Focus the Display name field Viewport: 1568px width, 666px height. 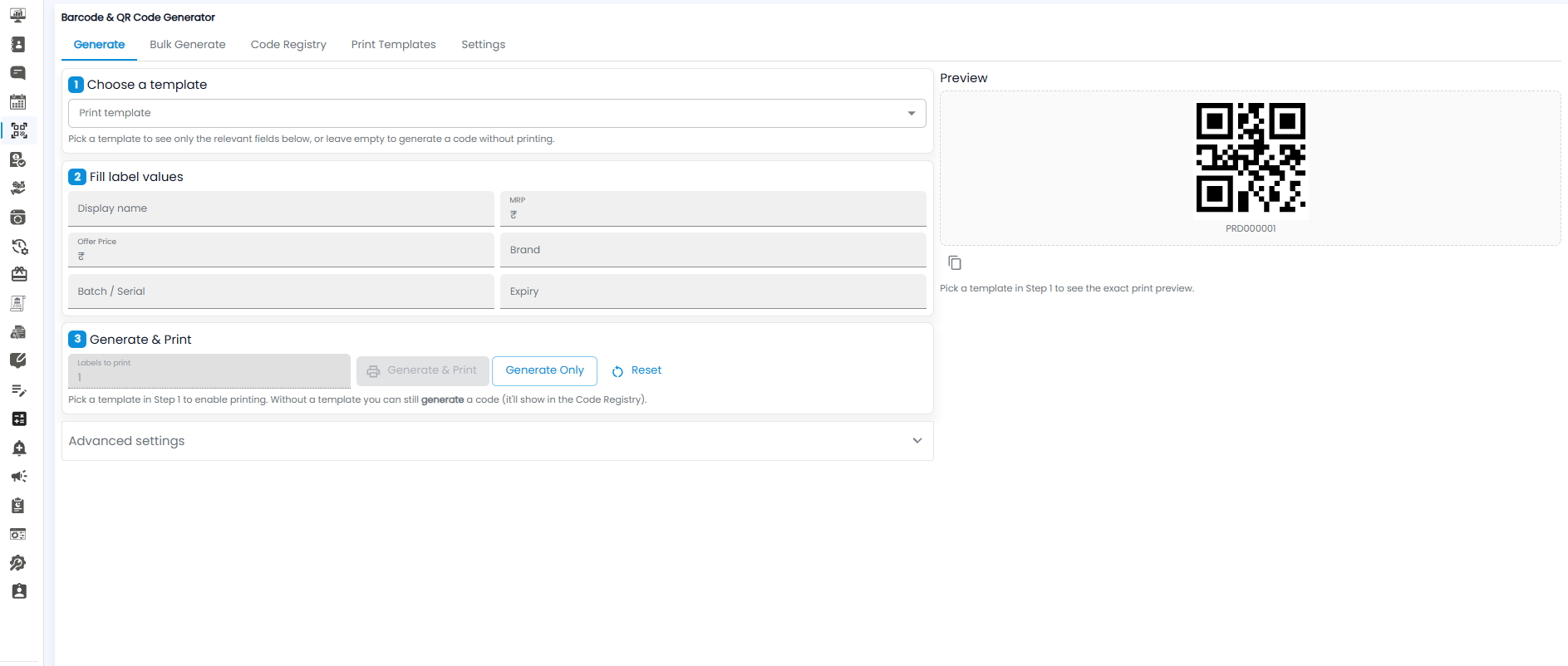pyautogui.click(x=281, y=208)
